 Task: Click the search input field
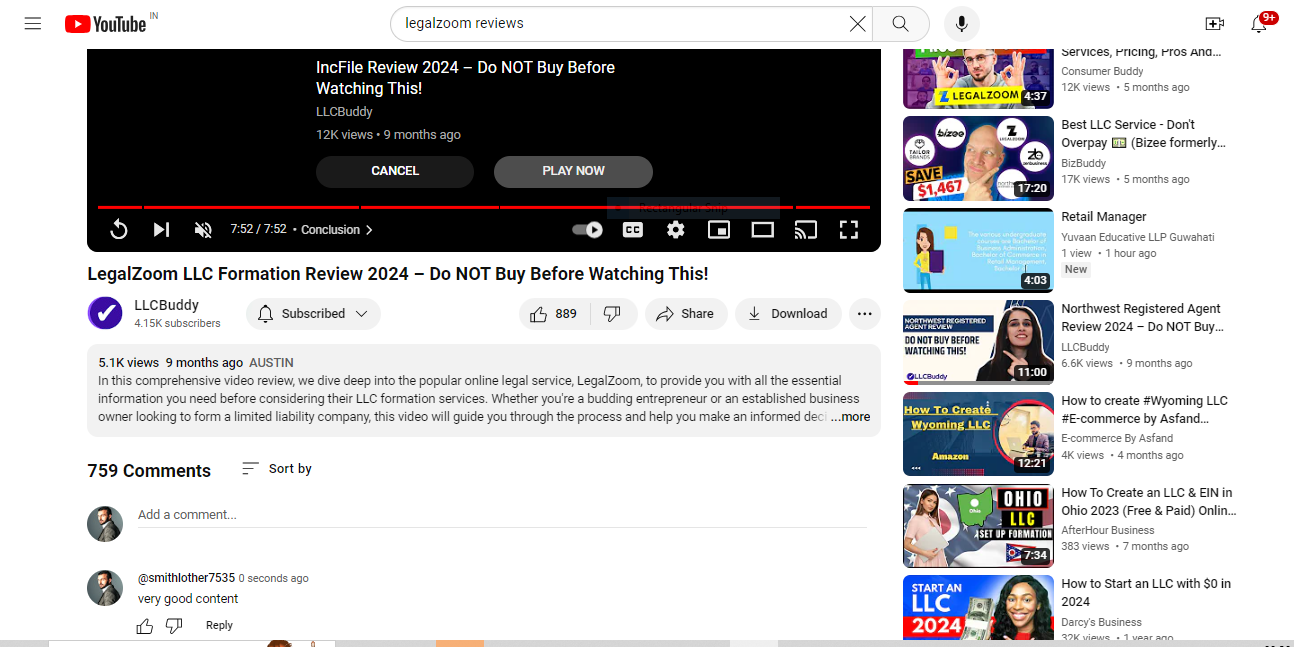point(625,24)
